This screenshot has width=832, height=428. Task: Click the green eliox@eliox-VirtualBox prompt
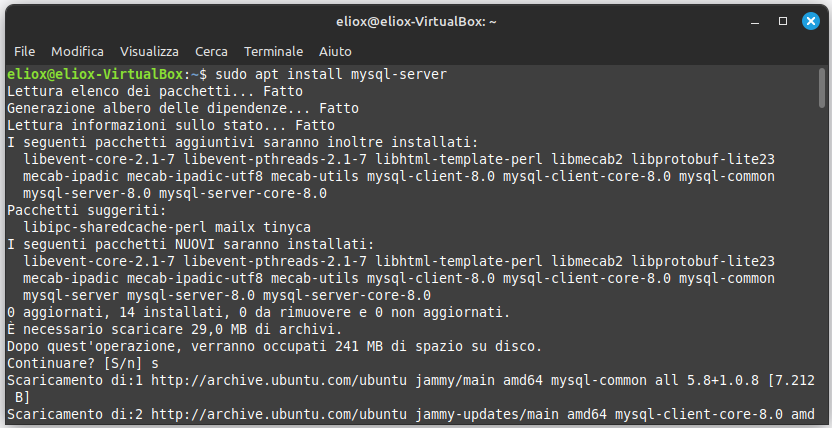pyautogui.click(x=96, y=74)
